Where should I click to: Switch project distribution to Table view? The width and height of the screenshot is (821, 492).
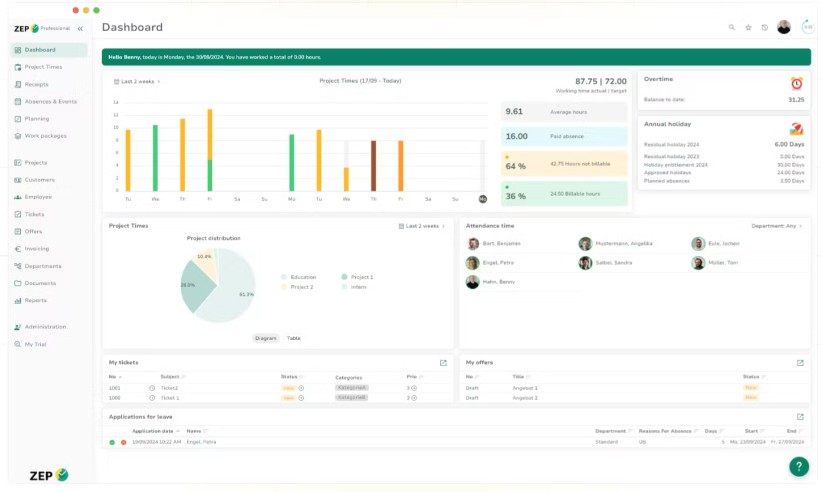point(294,338)
